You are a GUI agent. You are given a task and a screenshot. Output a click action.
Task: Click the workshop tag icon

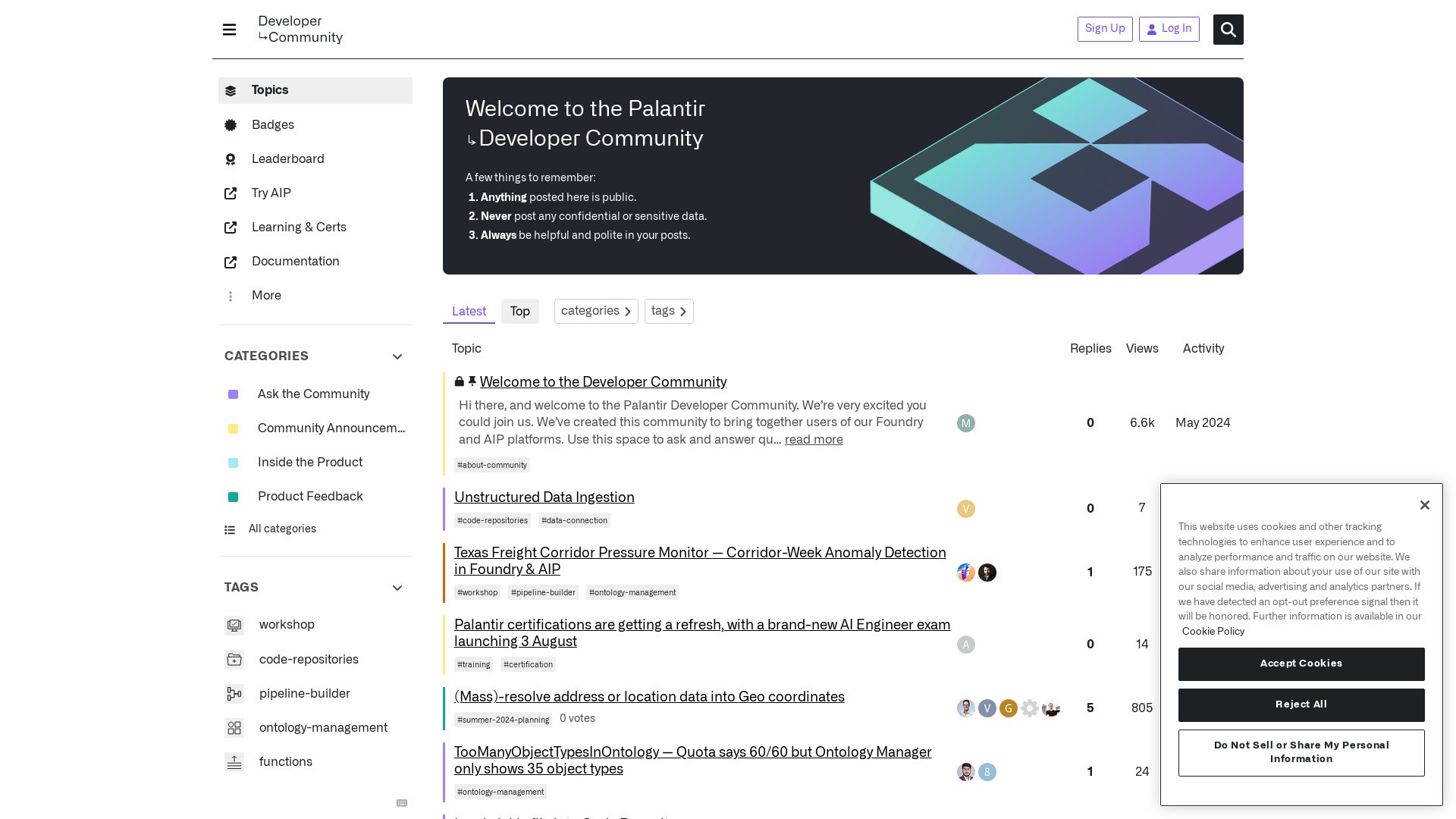[x=234, y=626]
